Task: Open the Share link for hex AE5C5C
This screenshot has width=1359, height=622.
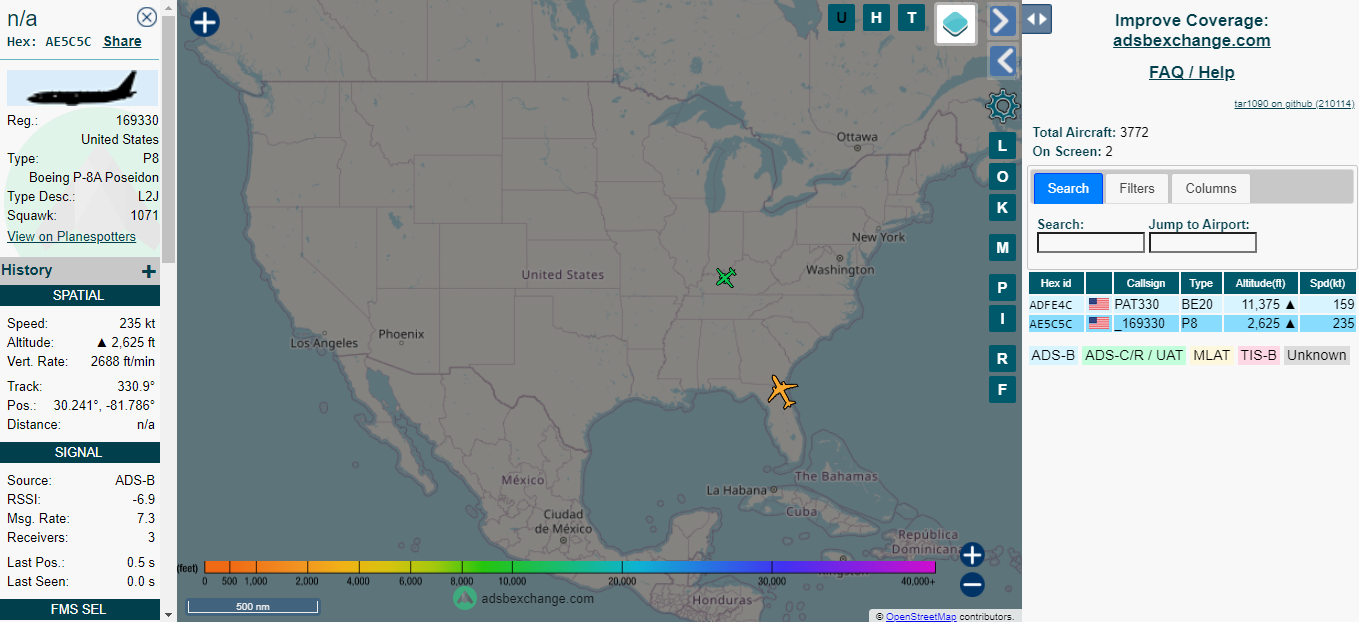Action: (x=122, y=42)
